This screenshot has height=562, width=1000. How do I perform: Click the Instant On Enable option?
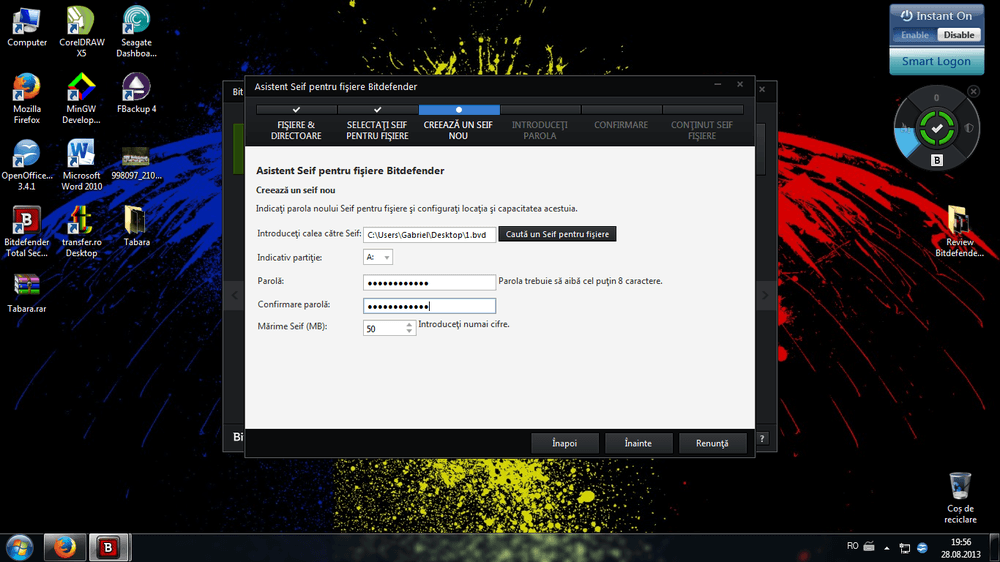[x=914, y=35]
